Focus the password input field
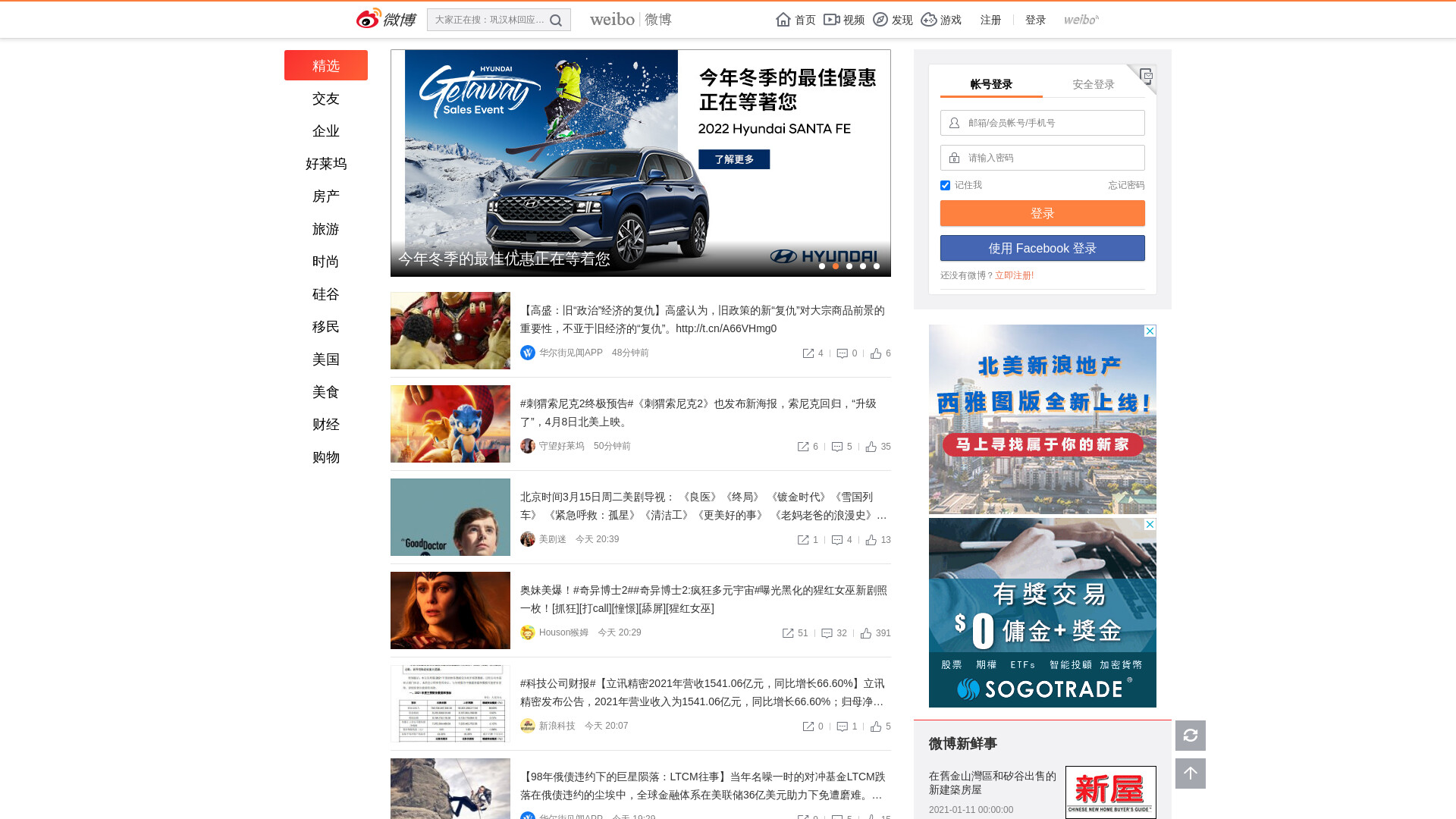The width and height of the screenshot is (1456, 819). tap(1043, 158)
